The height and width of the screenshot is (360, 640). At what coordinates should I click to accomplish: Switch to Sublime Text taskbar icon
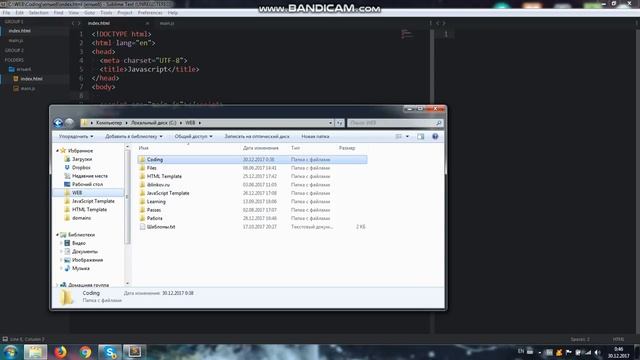(135, 352)
